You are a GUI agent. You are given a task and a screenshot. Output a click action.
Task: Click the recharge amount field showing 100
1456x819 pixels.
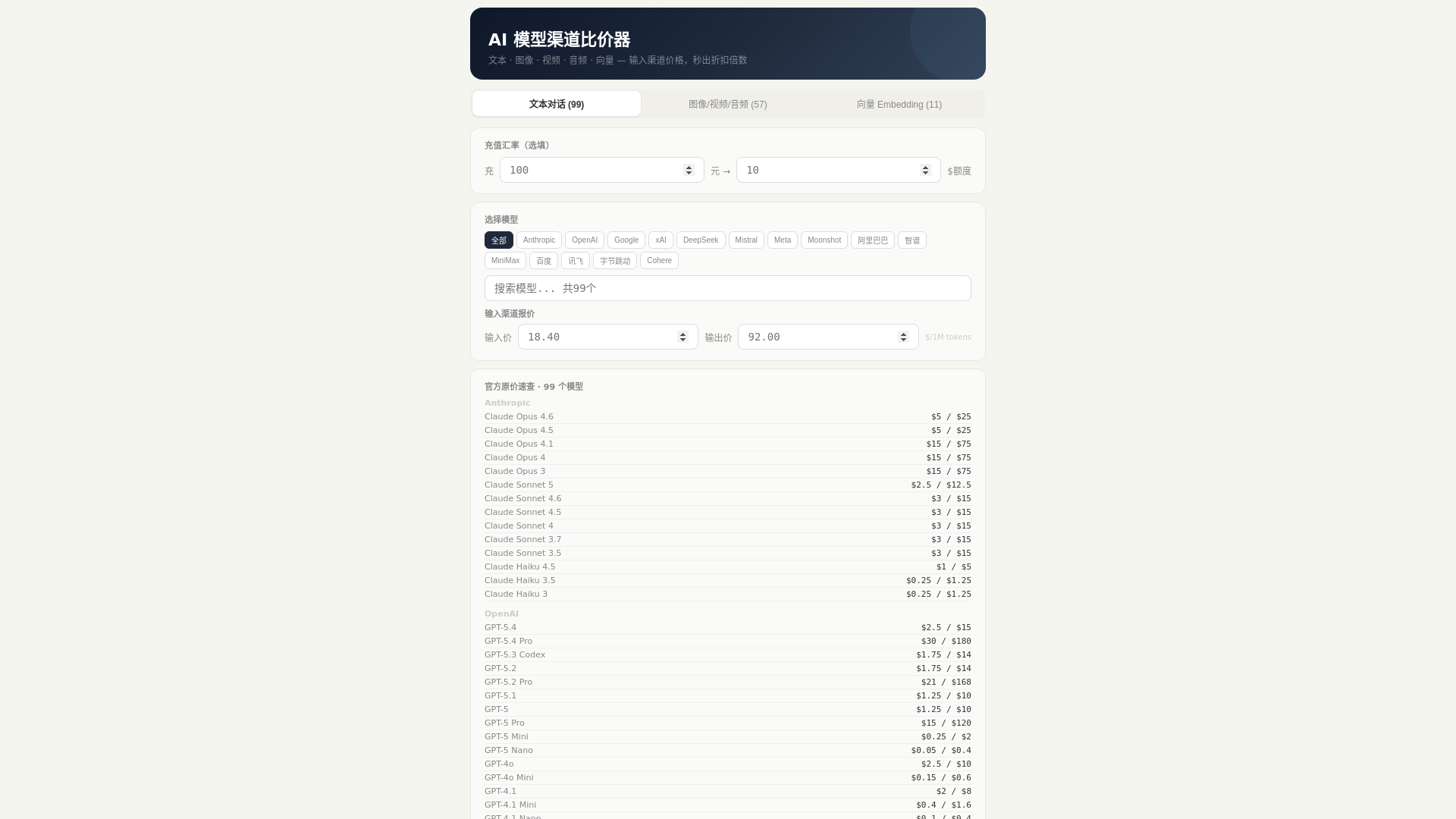pos(601,170)
